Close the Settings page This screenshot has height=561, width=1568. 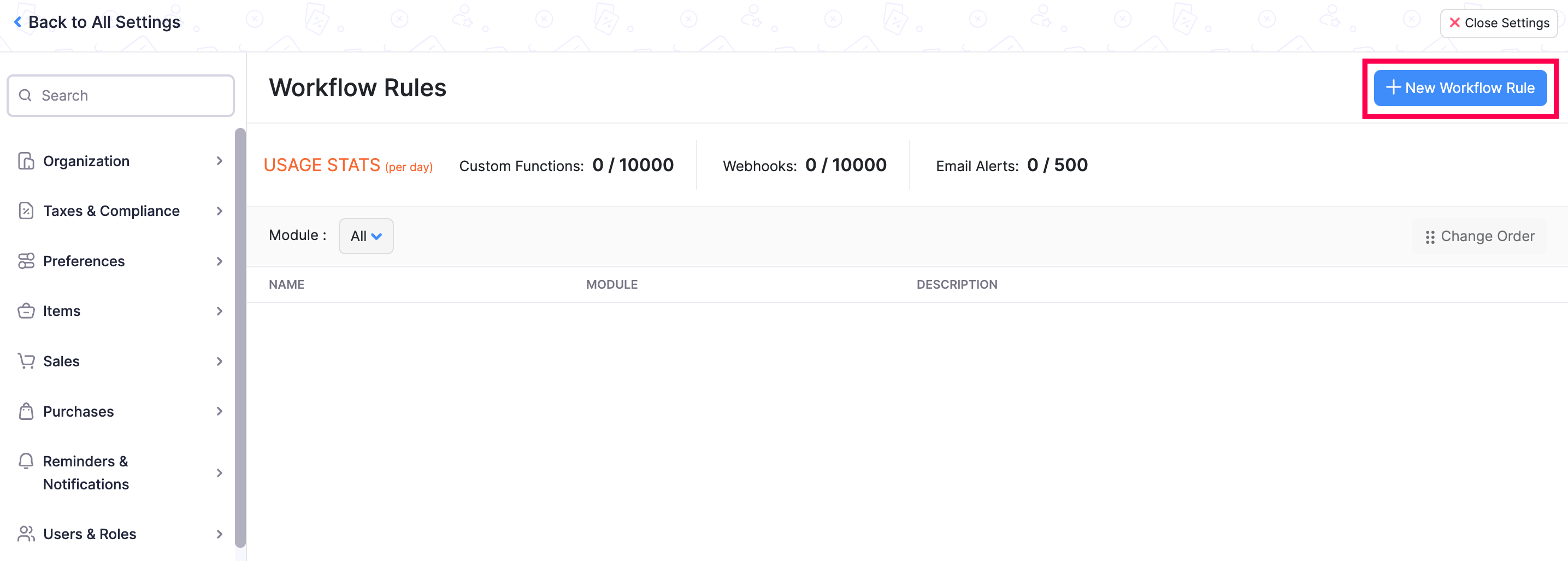tap(1499, 22)
